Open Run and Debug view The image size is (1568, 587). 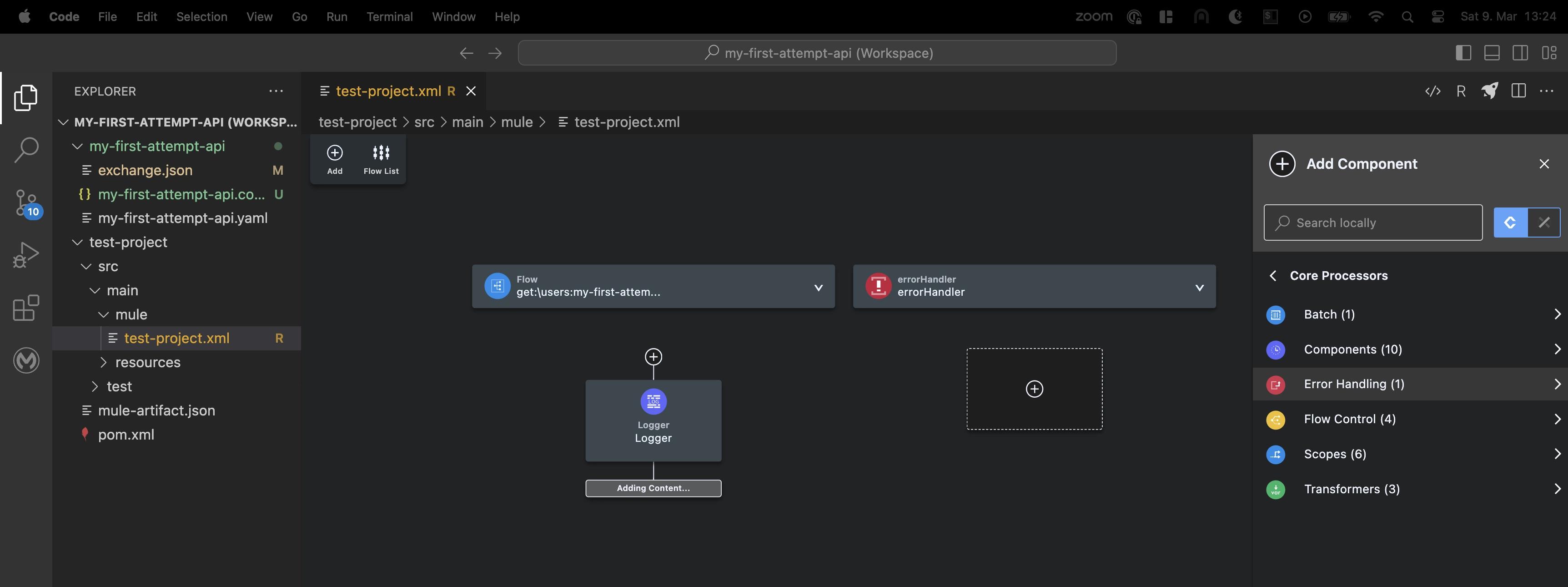coord(26,255)
